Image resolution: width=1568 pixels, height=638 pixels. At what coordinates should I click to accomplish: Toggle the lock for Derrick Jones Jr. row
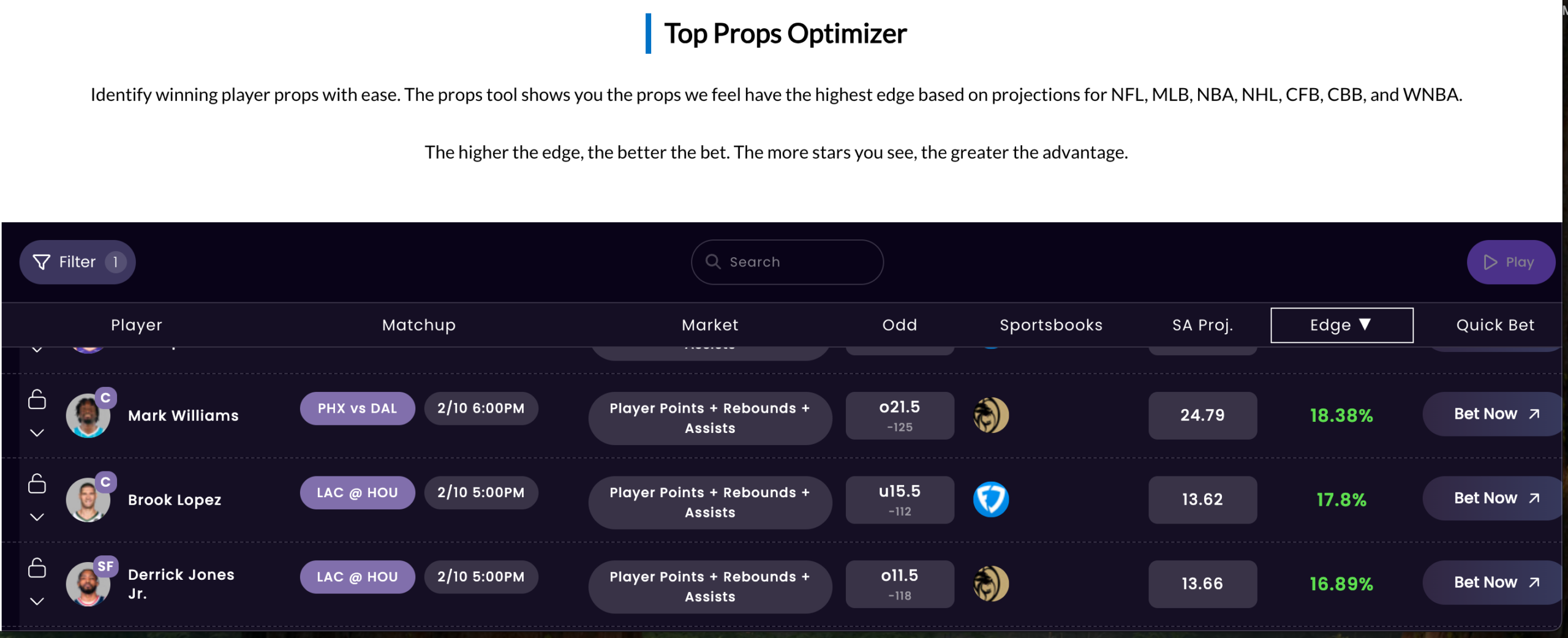pyautogui.click(x=37, y=568)
